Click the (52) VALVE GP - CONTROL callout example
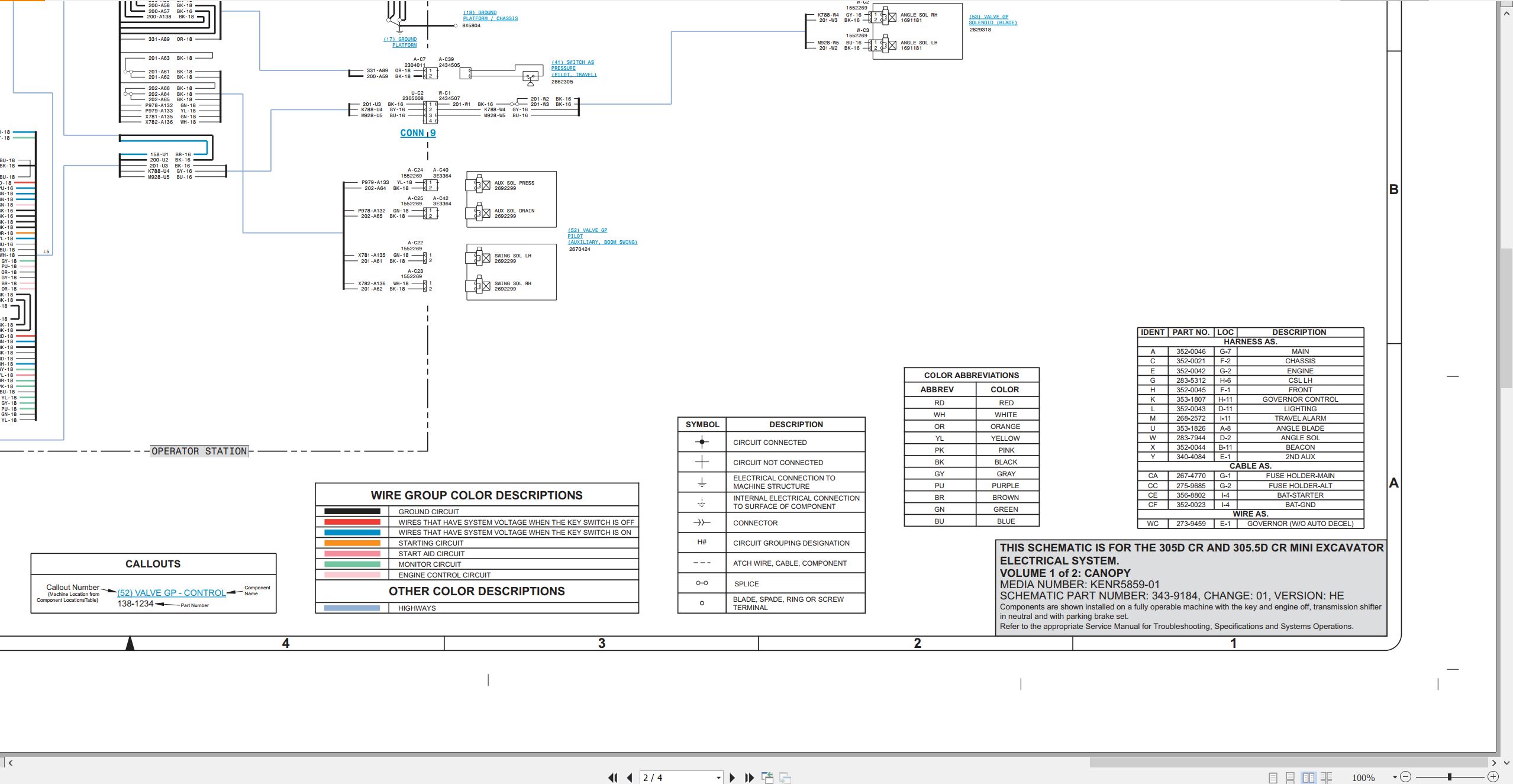Viewport: 1513px width, 784px height. 172,593
